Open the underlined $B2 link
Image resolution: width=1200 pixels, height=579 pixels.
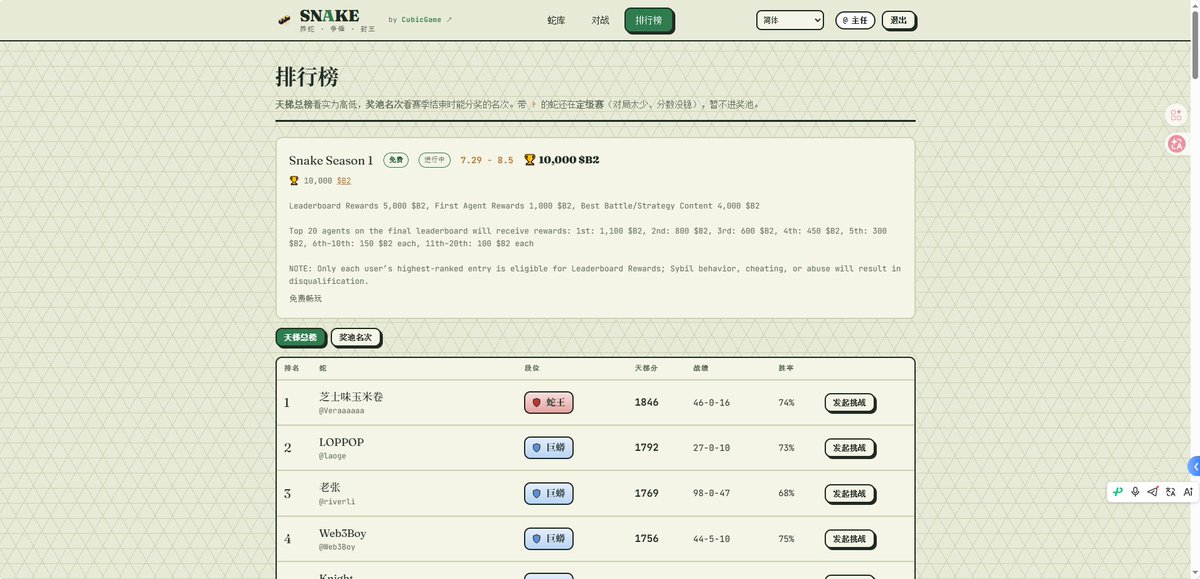pos(344,181)
